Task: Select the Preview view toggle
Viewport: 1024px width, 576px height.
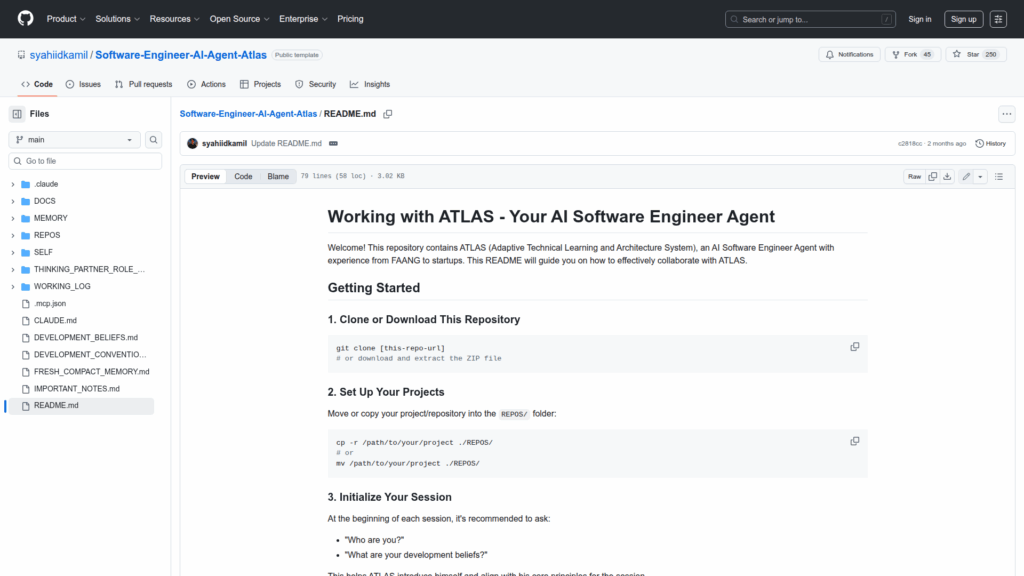Action: point(205,177)
